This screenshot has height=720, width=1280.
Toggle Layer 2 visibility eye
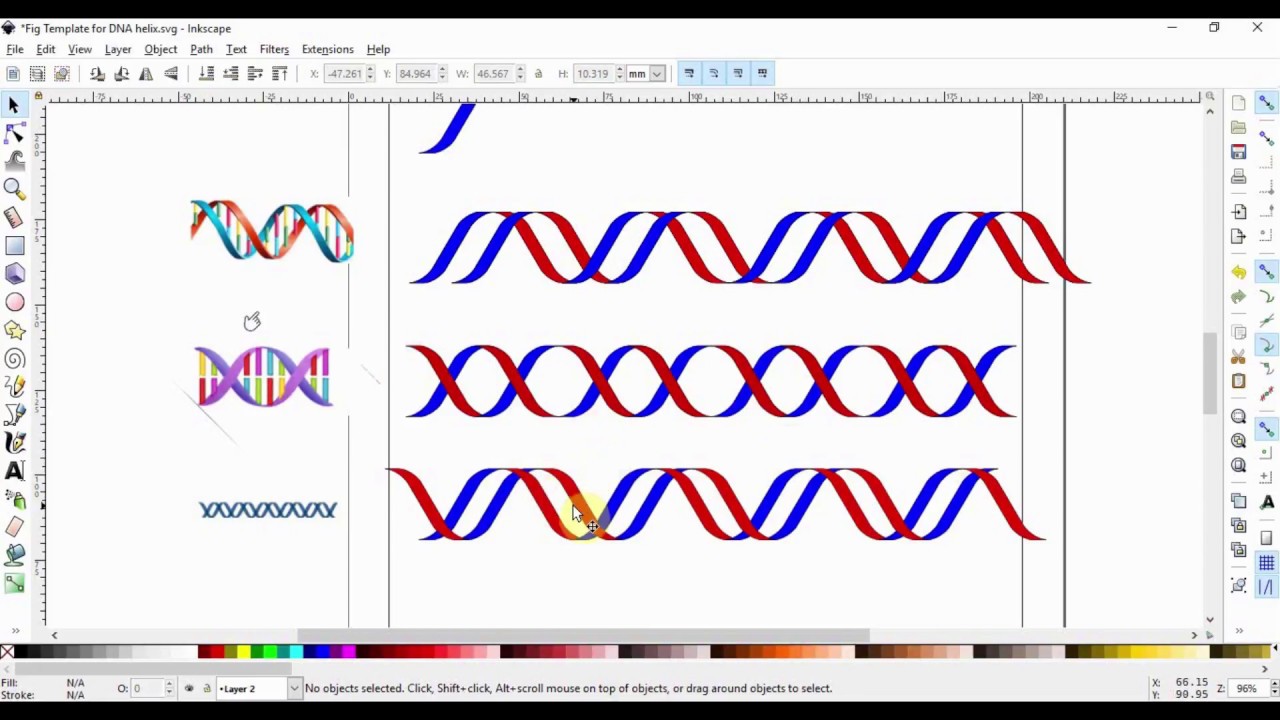(x=189, y=688)
